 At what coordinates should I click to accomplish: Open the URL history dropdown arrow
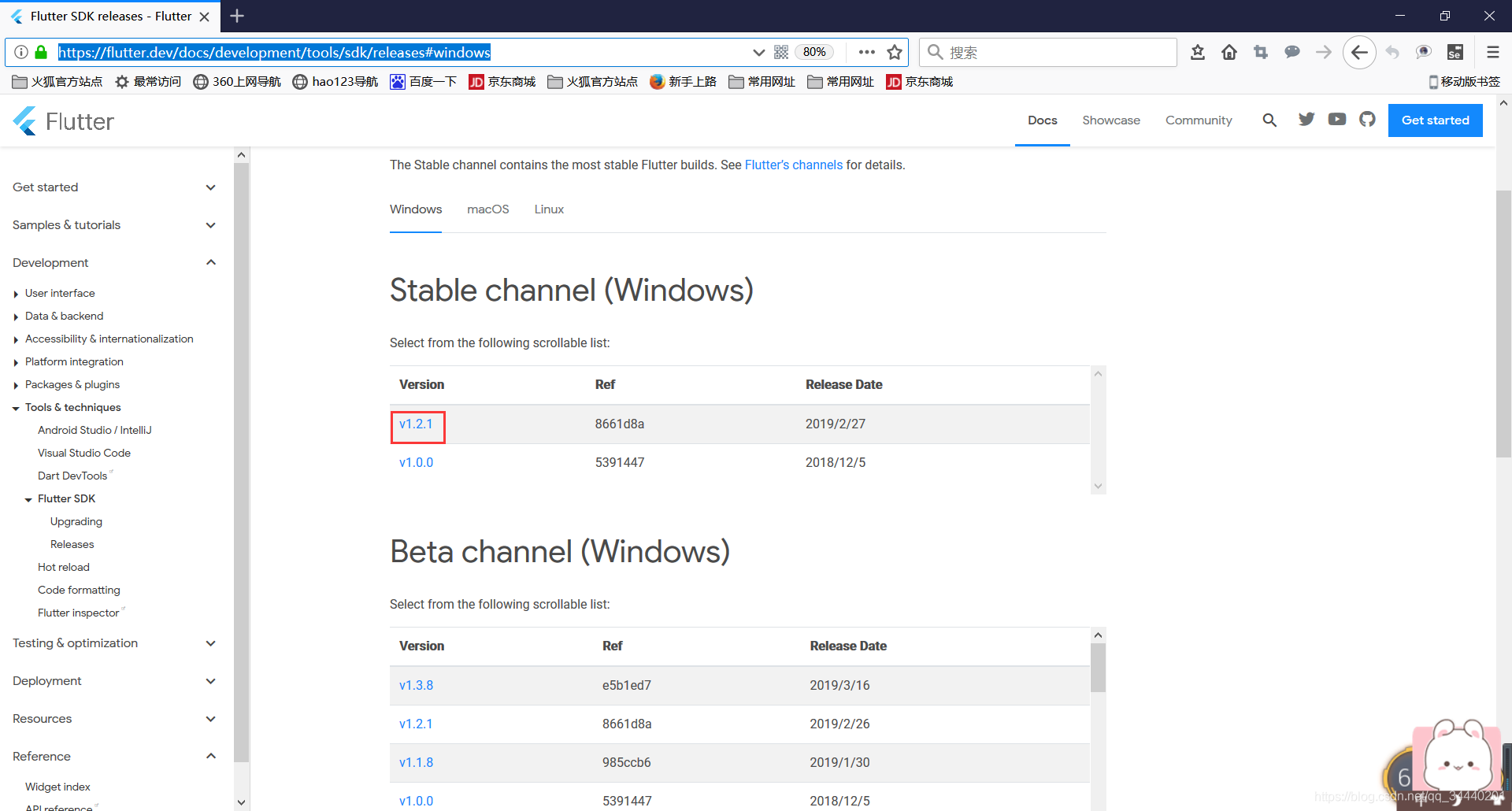click(758, 52)
